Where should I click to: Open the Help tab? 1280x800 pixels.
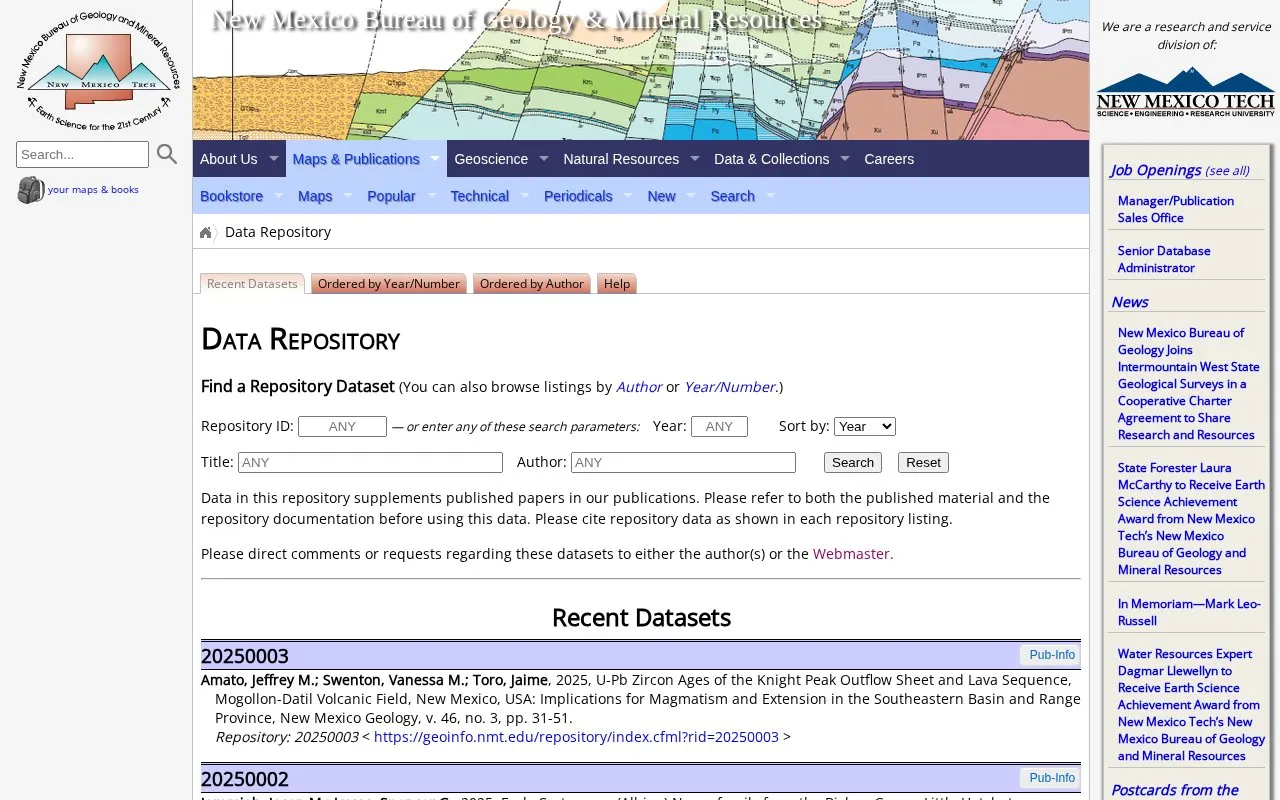pyautogui.click(x=617, y=284)
